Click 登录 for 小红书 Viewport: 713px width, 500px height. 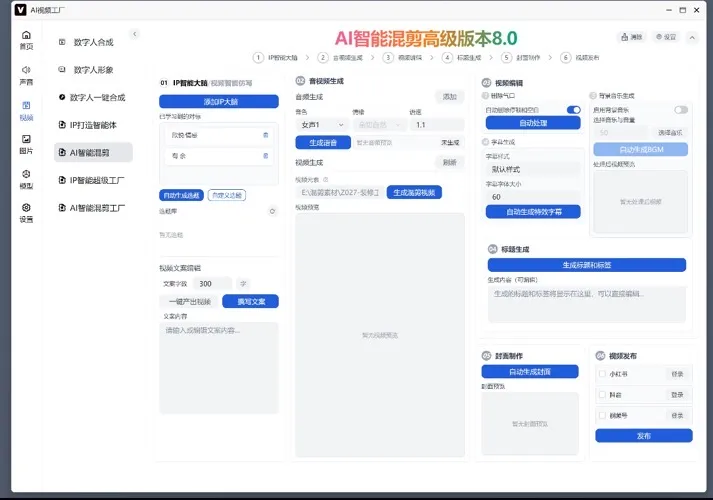[x=677, y=374]
